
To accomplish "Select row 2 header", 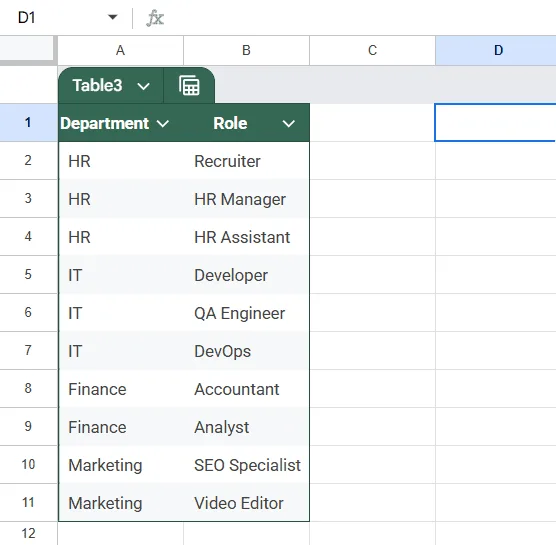I will coord(28,161).
